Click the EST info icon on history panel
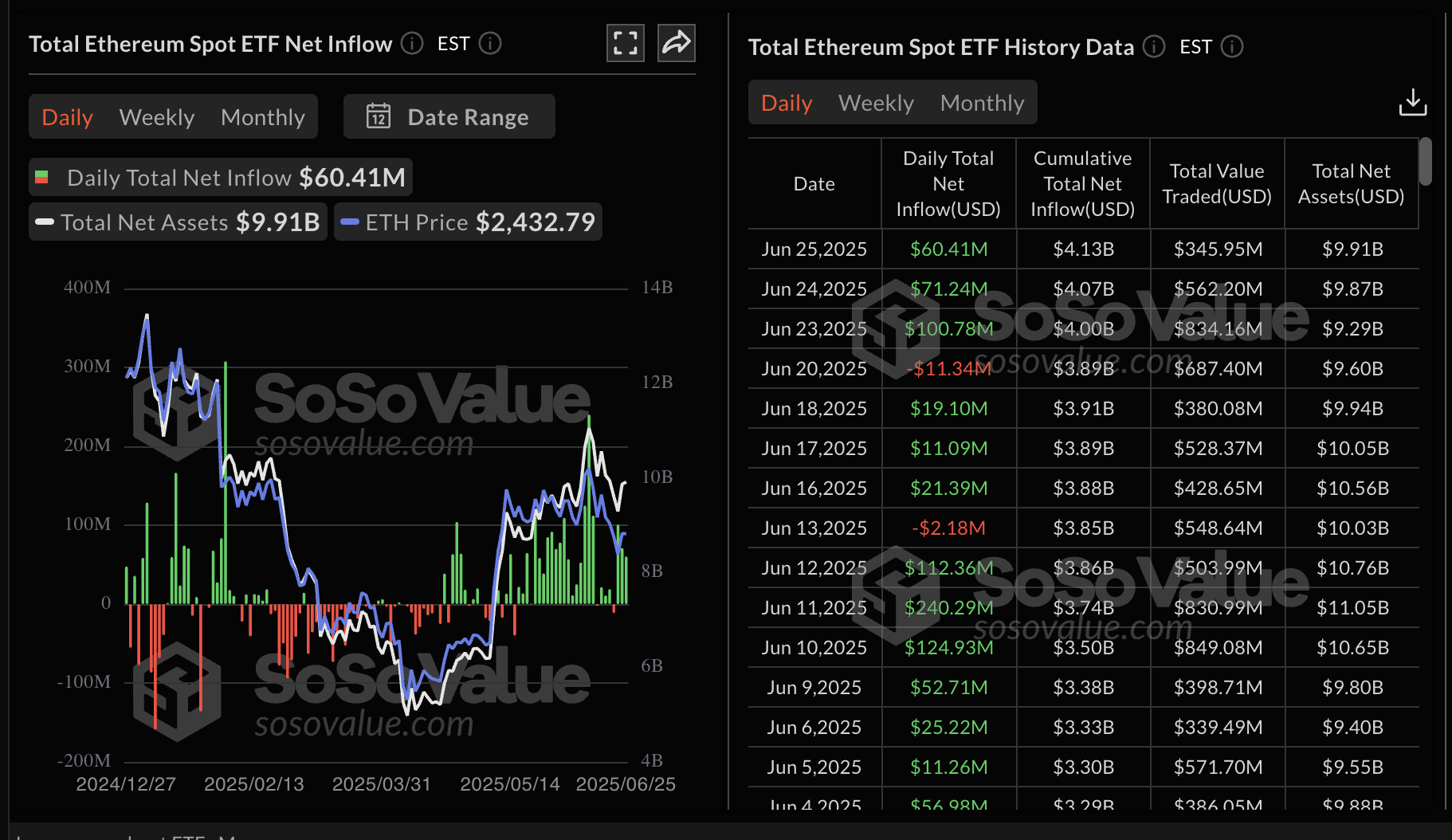This screenshot has height=840, width=1452. tap(1232, 47)
